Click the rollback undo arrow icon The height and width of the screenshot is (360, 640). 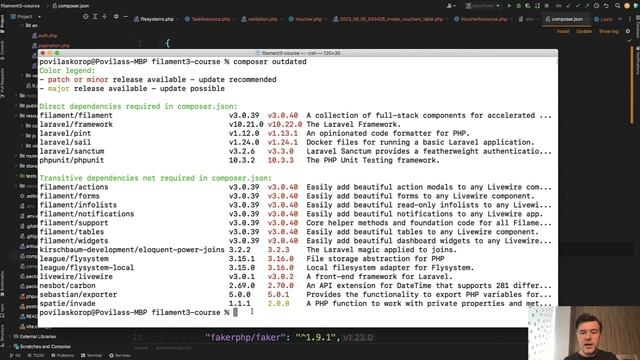click(x=606, y=6)
